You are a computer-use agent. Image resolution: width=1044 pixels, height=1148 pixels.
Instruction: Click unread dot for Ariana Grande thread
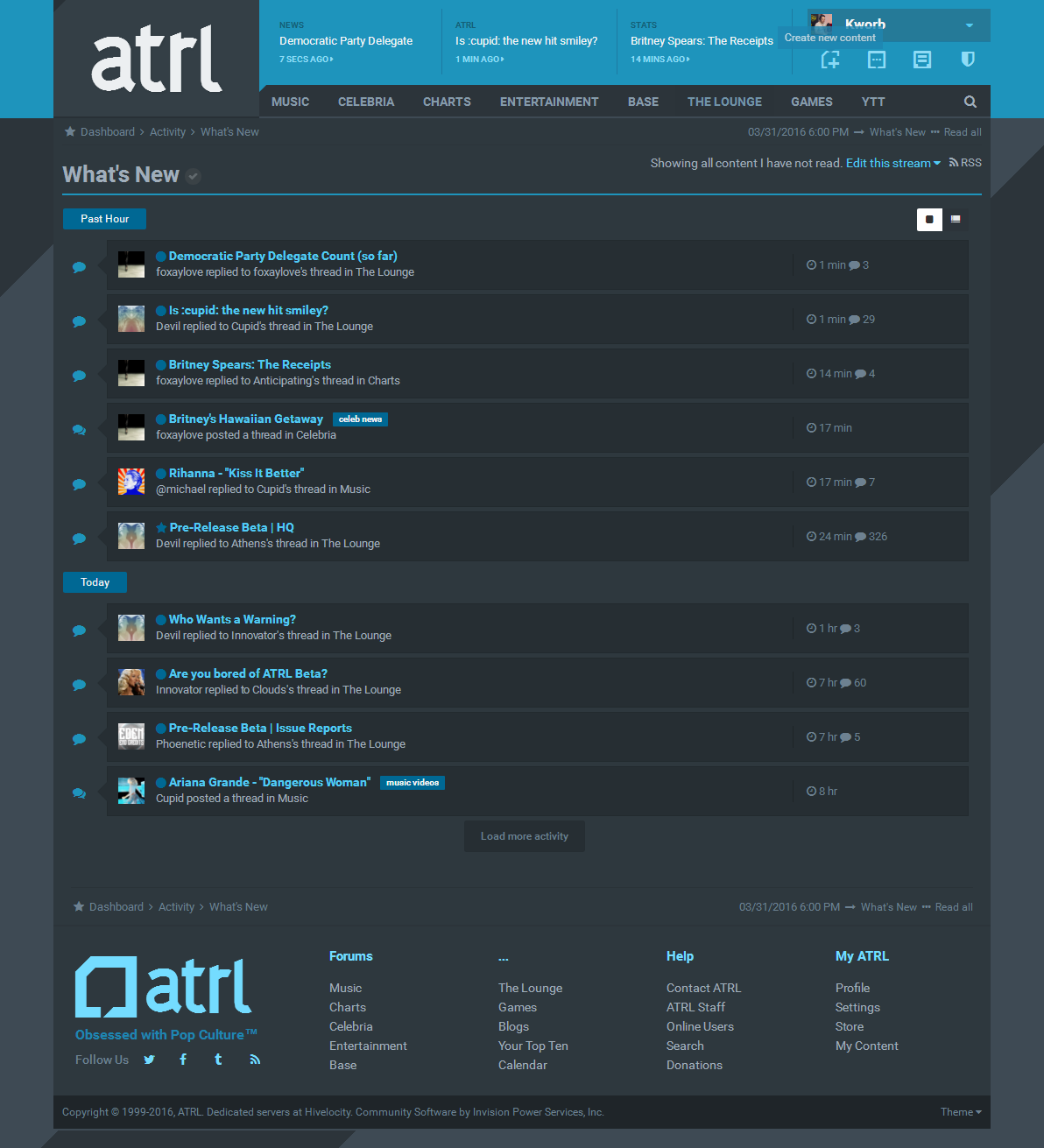point(161,783)
